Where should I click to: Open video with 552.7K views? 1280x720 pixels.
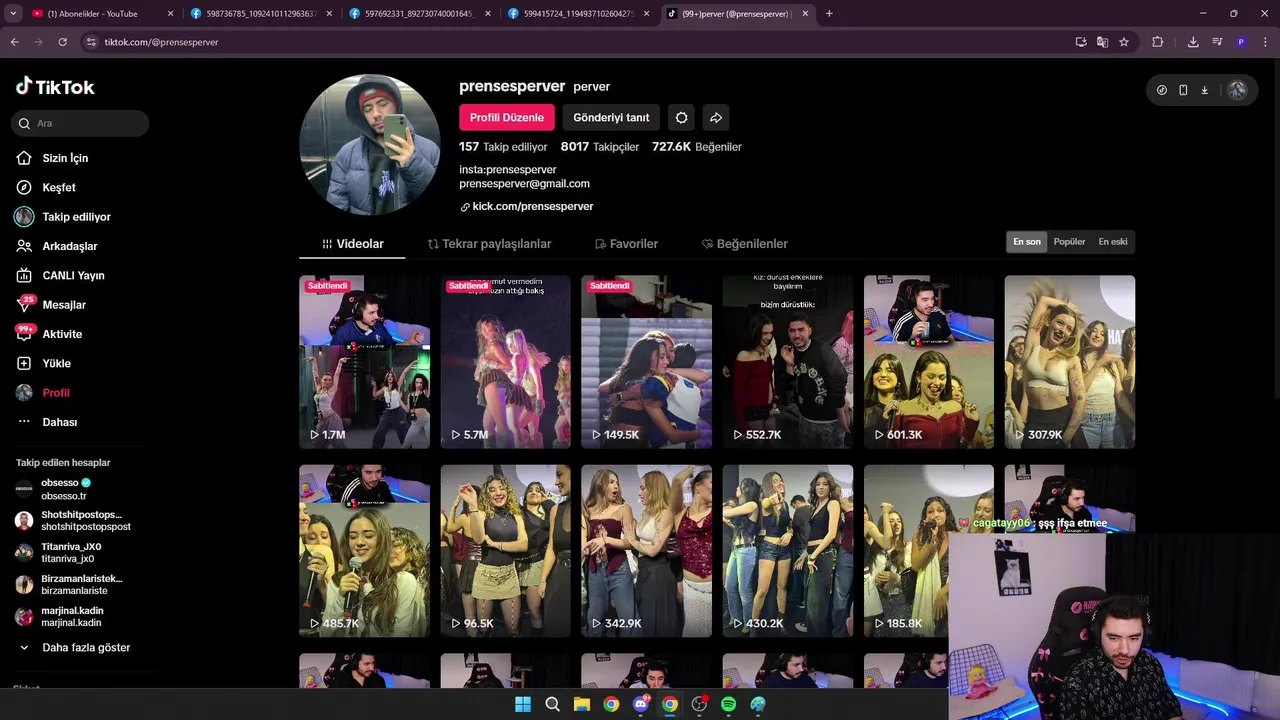click(x=788, y=362)
